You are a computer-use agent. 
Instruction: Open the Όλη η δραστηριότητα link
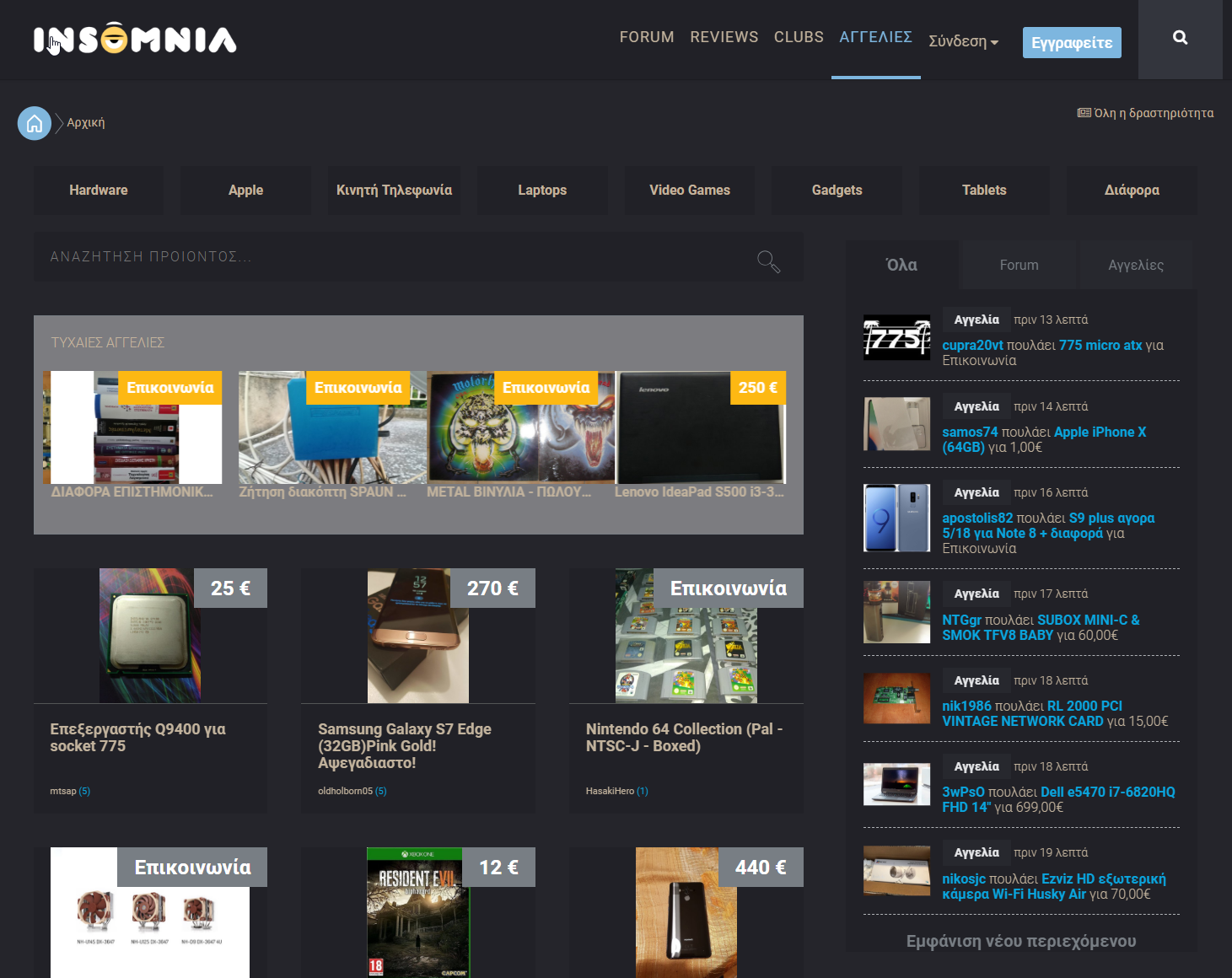(x=1145, y=113)
